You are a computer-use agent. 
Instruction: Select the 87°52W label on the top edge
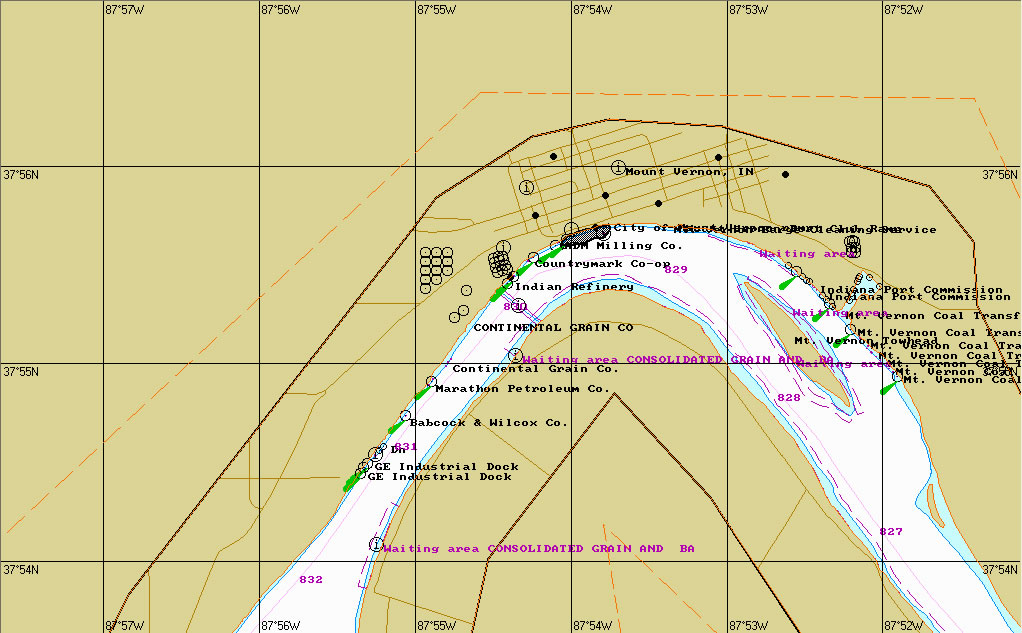pos(903,9)
